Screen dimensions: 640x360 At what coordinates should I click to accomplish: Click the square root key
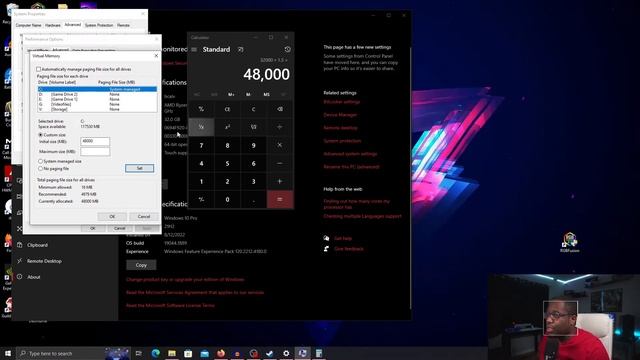click(253, 127)
